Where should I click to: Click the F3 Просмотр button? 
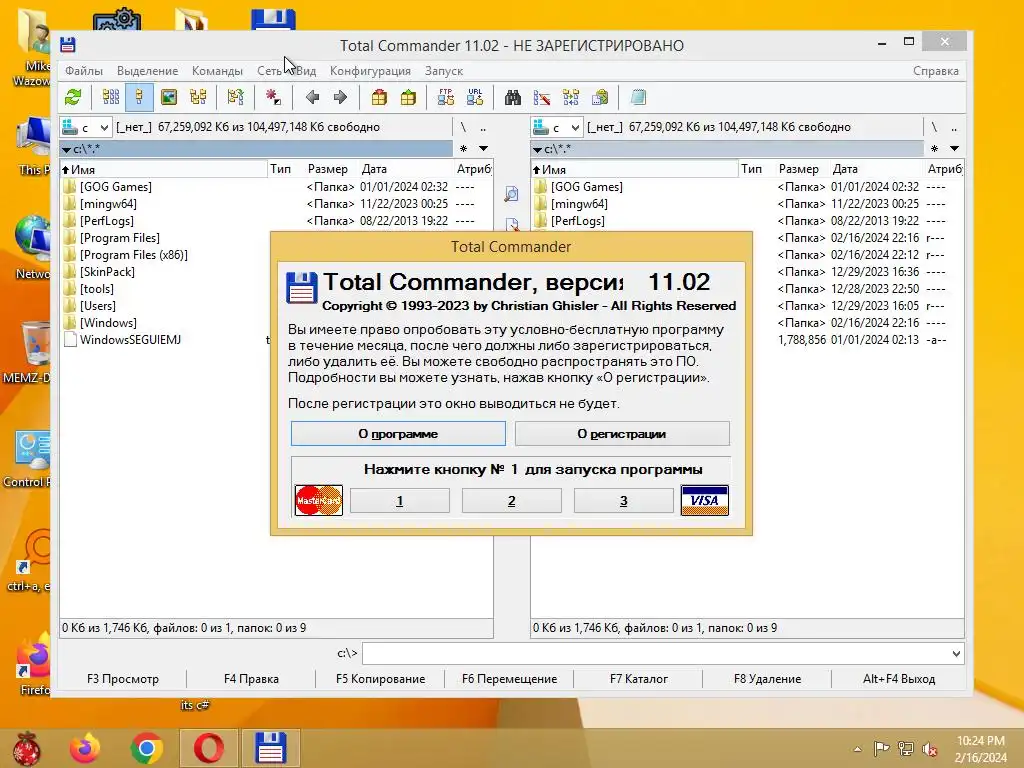click(123, 679)
